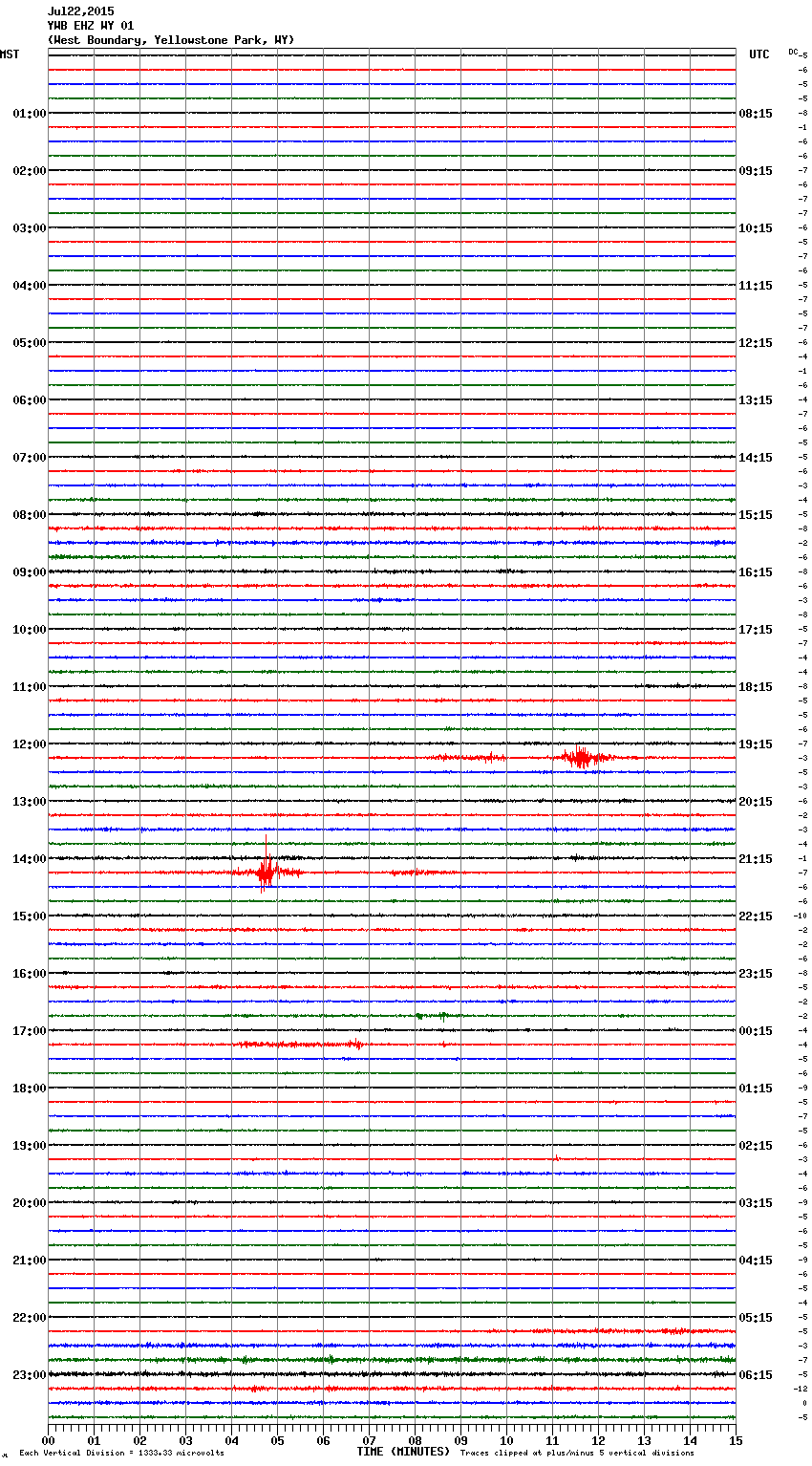Select the 16:00 MST time label
The width and height of the screenshot is (812, 1466).
[29, 974]
